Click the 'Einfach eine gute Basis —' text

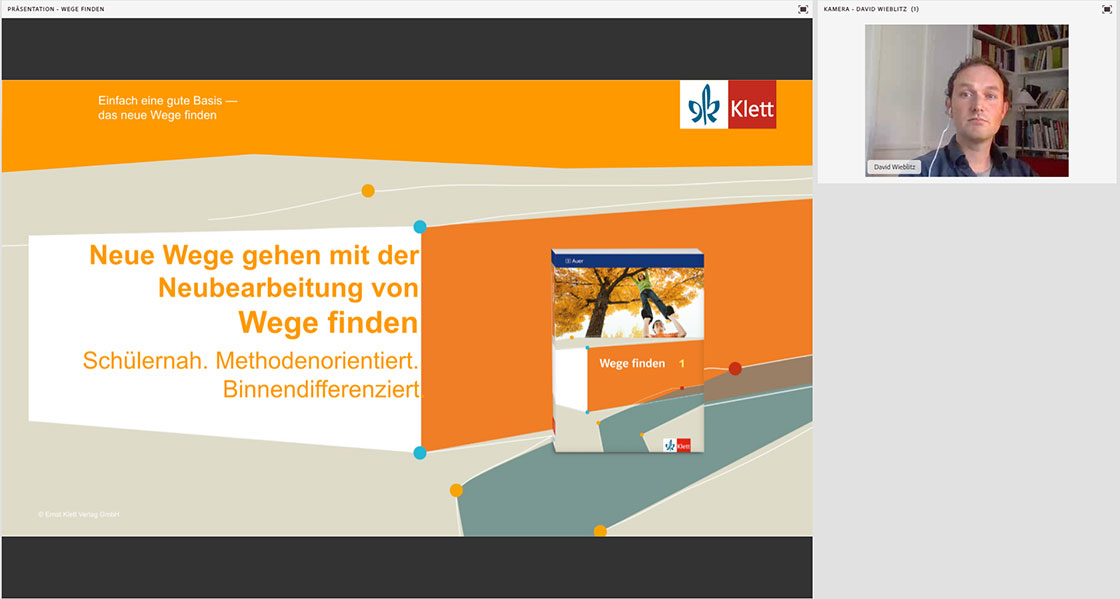168,101
